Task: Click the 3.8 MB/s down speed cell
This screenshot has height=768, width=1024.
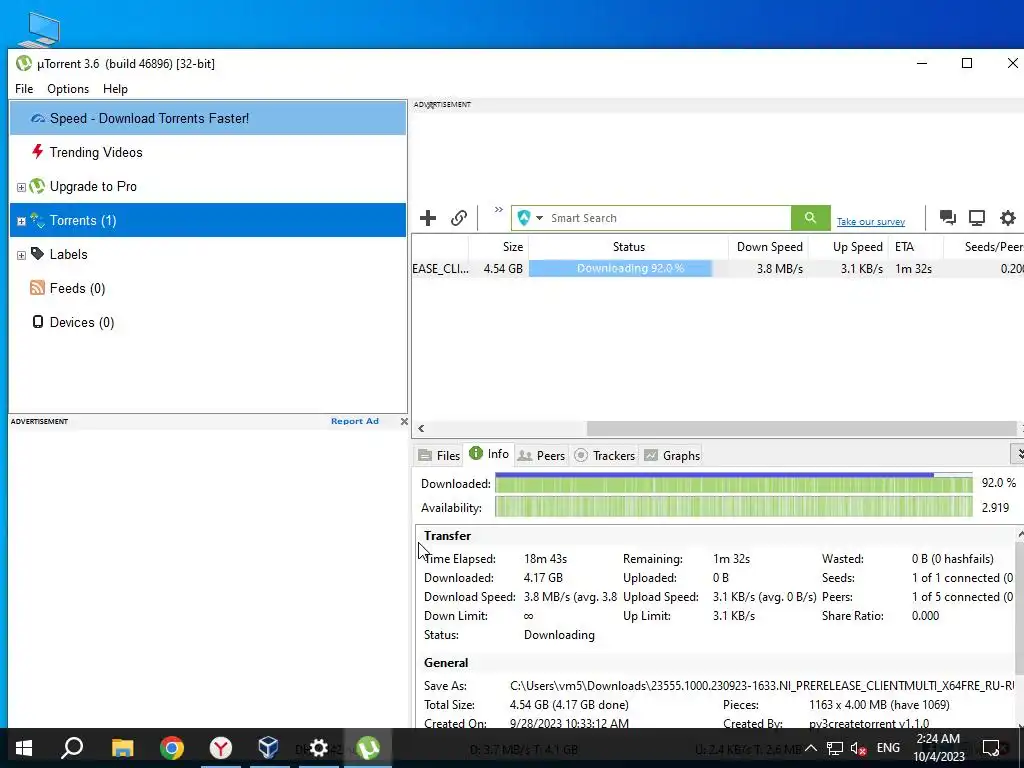Action: tap(780, 268)
